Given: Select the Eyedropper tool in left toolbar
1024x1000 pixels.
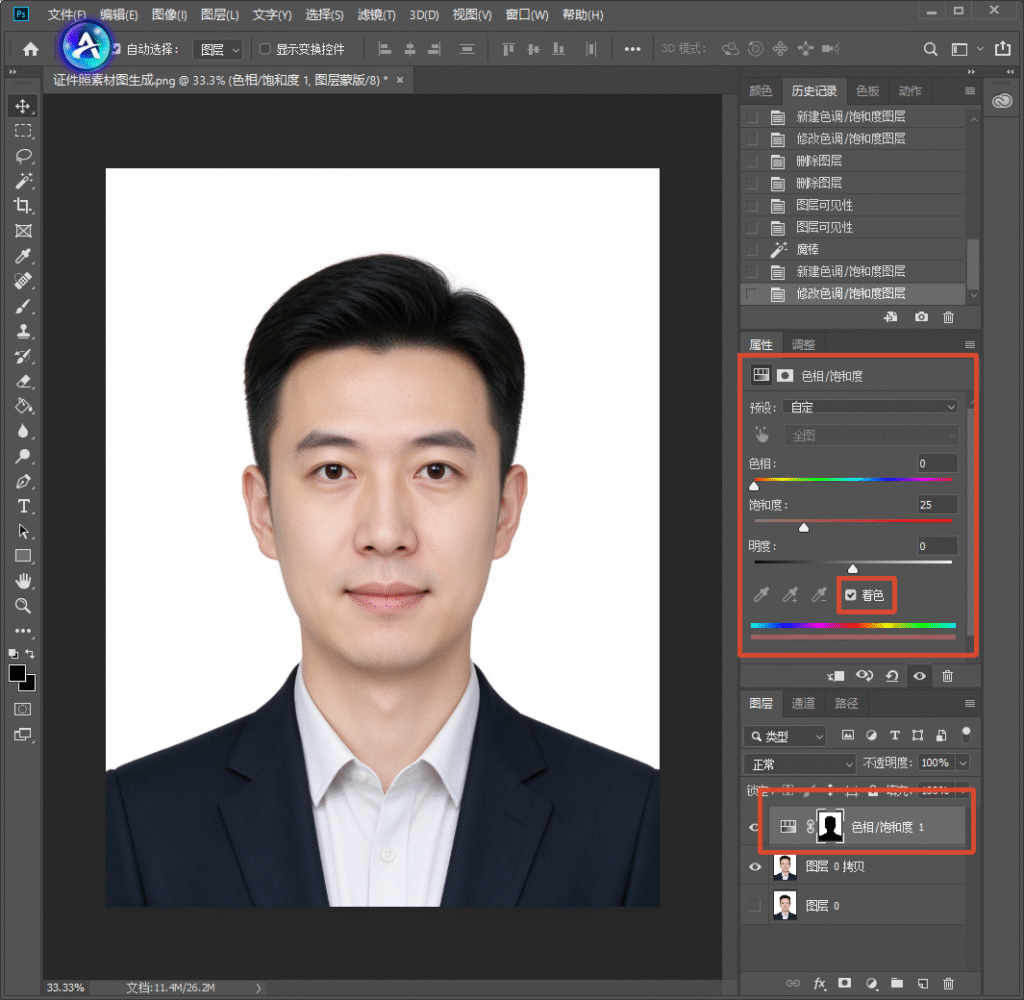Looking at the screenshot, I should click(23, 255).
